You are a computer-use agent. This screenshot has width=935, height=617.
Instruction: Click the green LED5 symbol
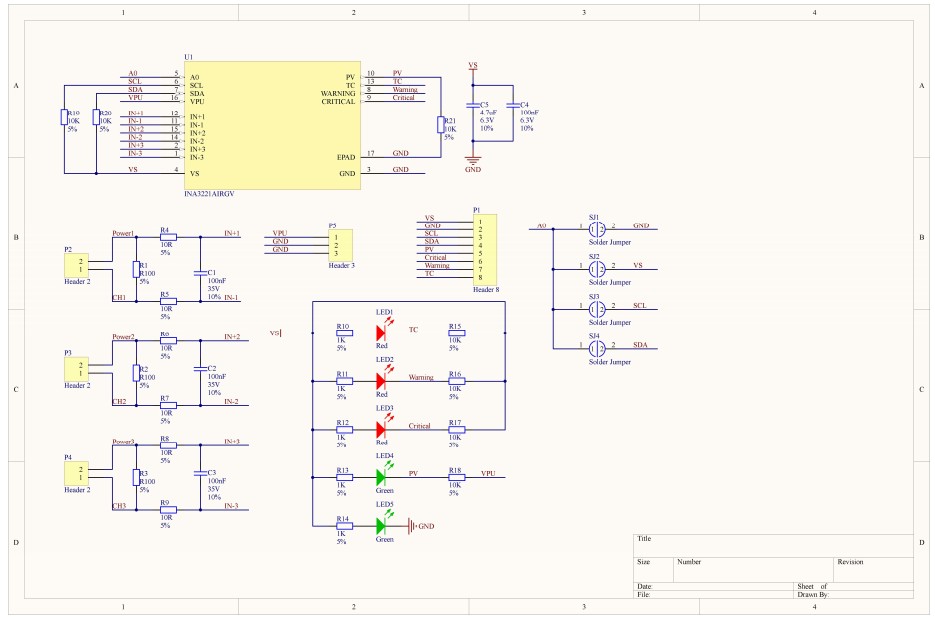tap(381, 525)
